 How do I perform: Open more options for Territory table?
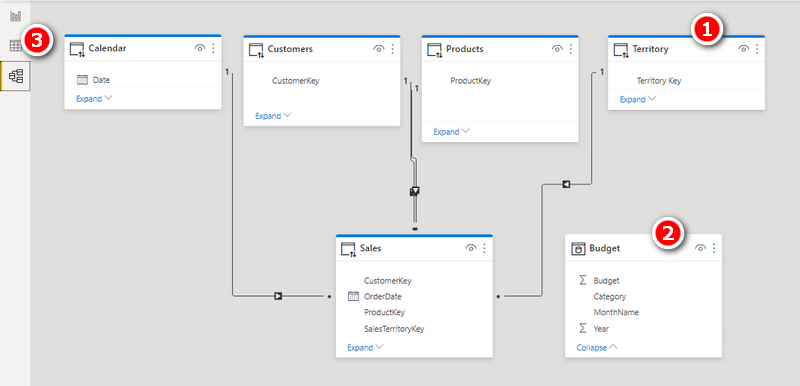point(757,49)
